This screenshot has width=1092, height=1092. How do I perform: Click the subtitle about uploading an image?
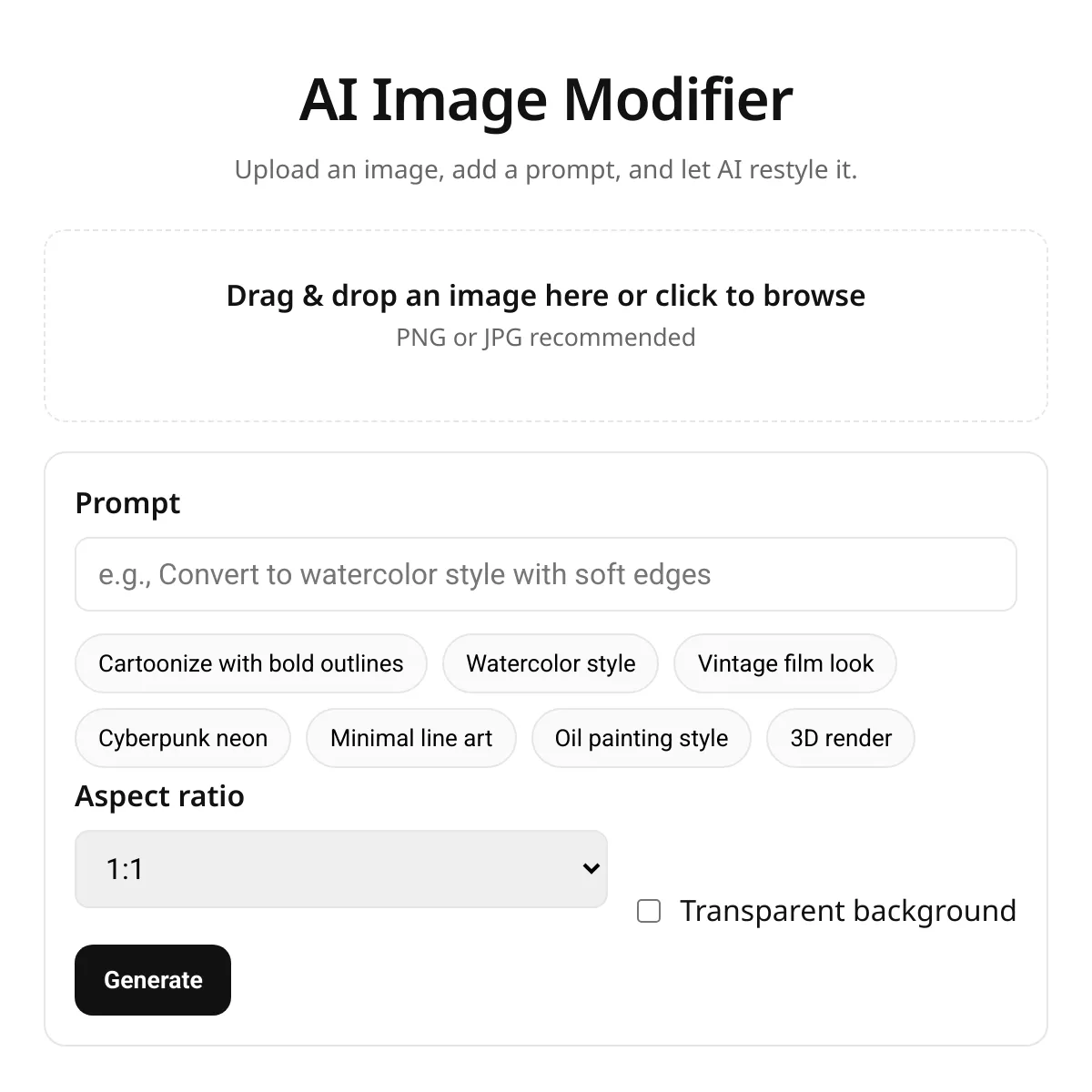[x=546, y=170]
